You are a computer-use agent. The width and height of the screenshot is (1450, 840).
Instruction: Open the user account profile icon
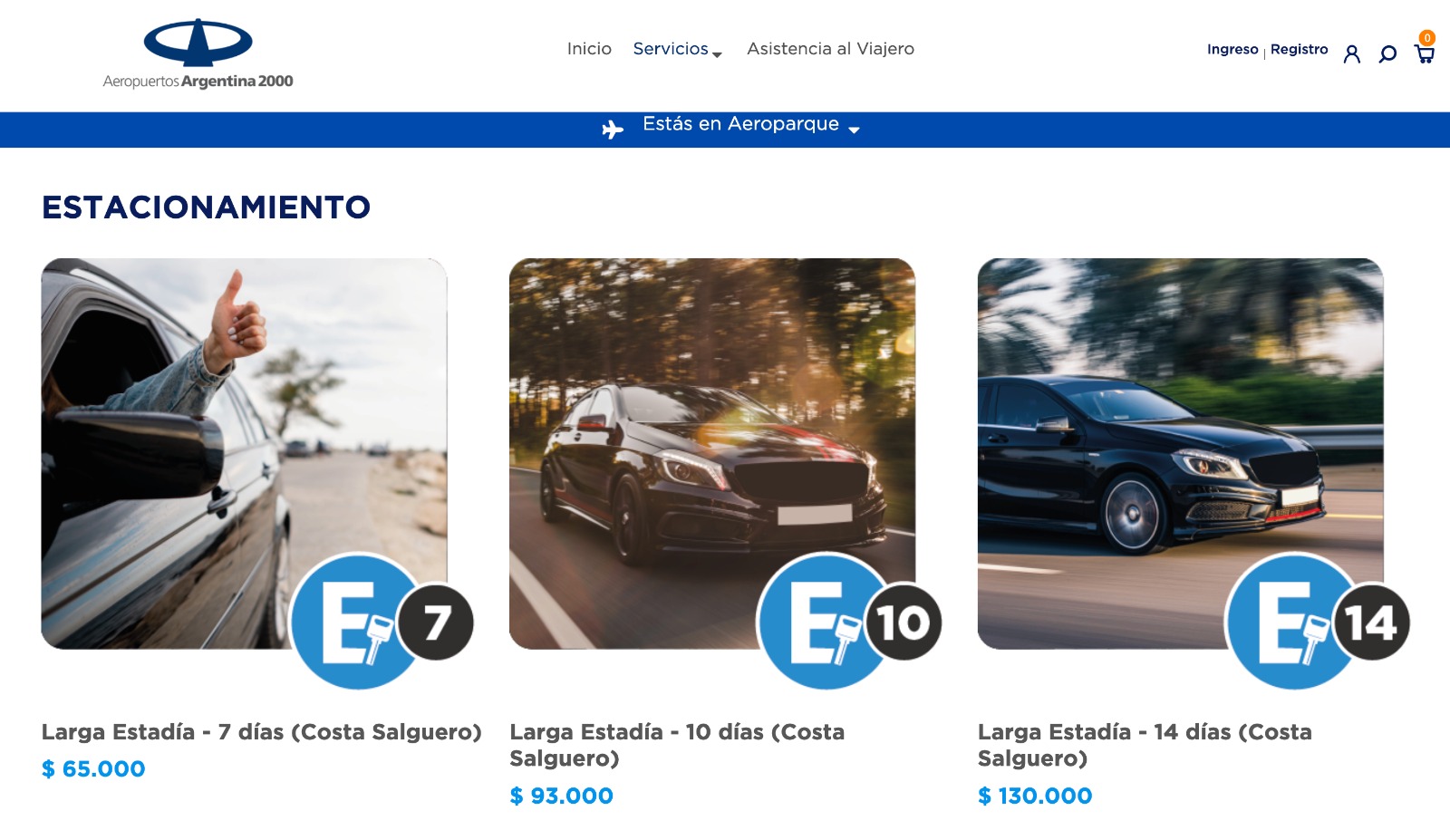1351,54
